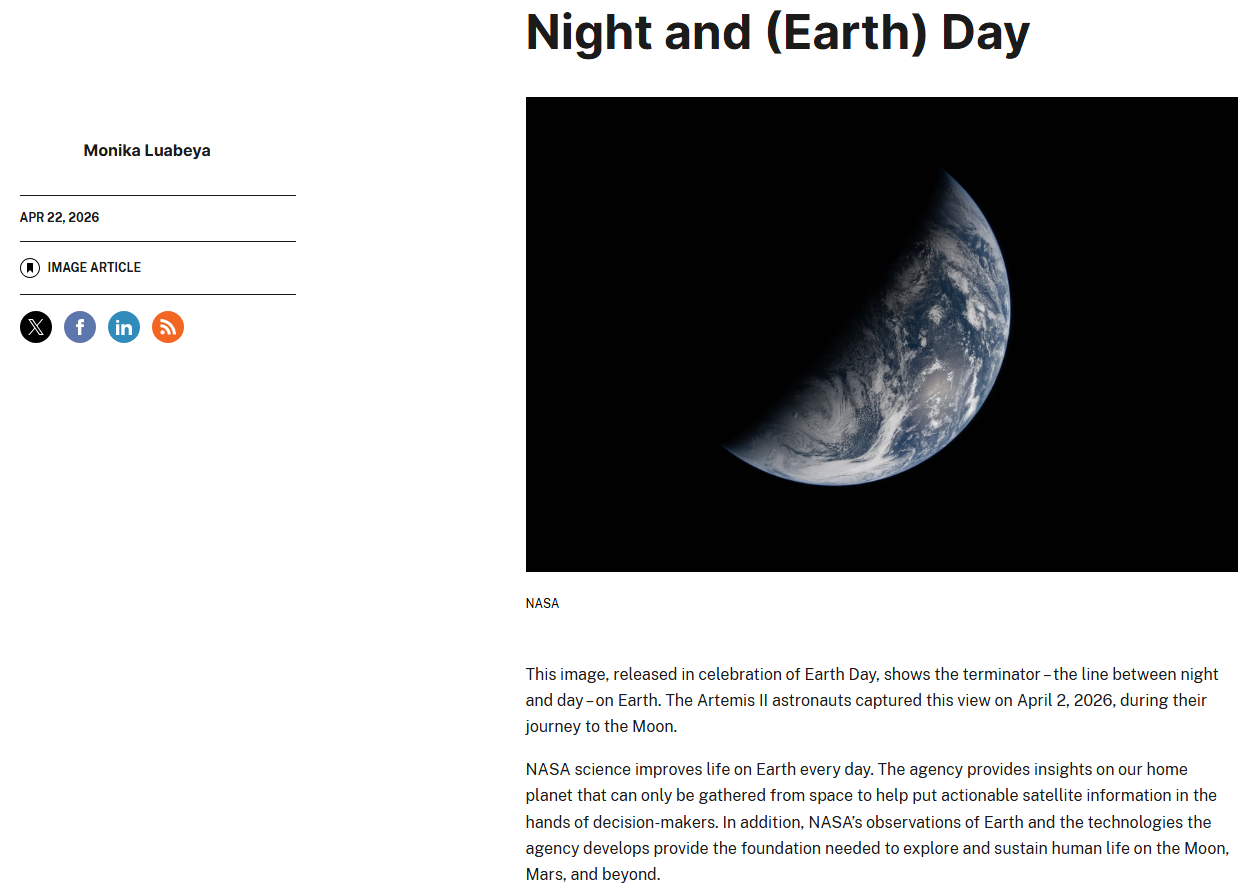Open the orange RSS feed icon

(x=168, y=327)
